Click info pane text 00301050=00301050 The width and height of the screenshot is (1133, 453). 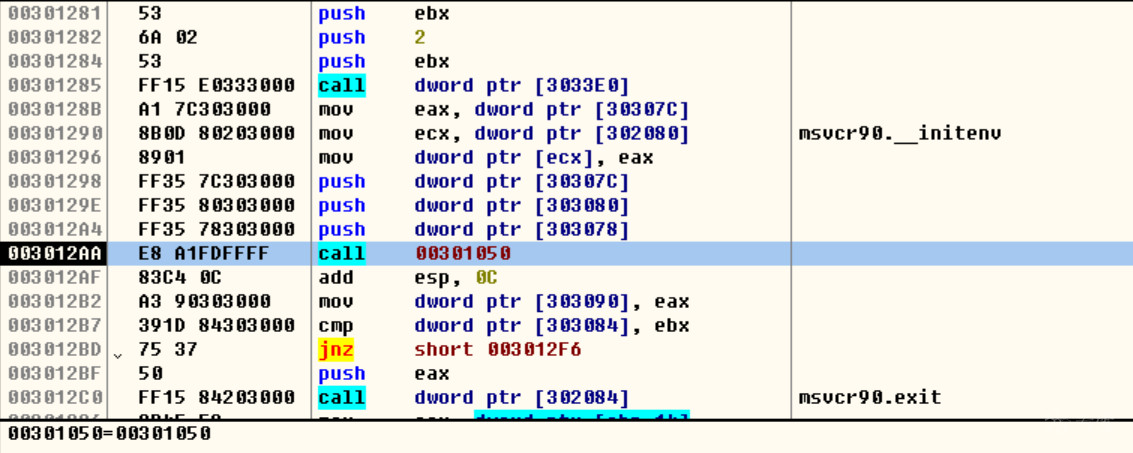point(109,433)
